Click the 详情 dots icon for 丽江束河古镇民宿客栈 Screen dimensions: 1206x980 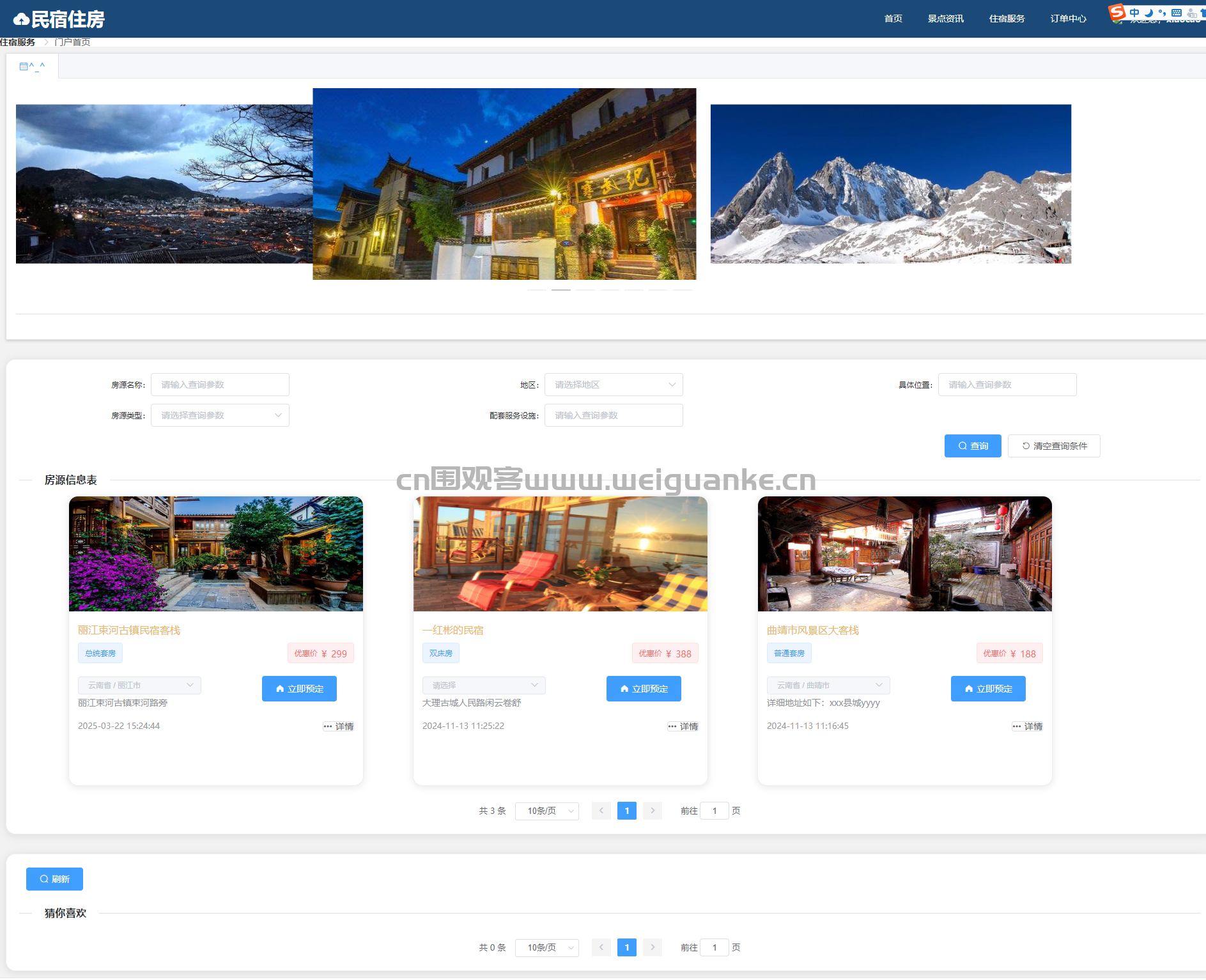point(328,726)
